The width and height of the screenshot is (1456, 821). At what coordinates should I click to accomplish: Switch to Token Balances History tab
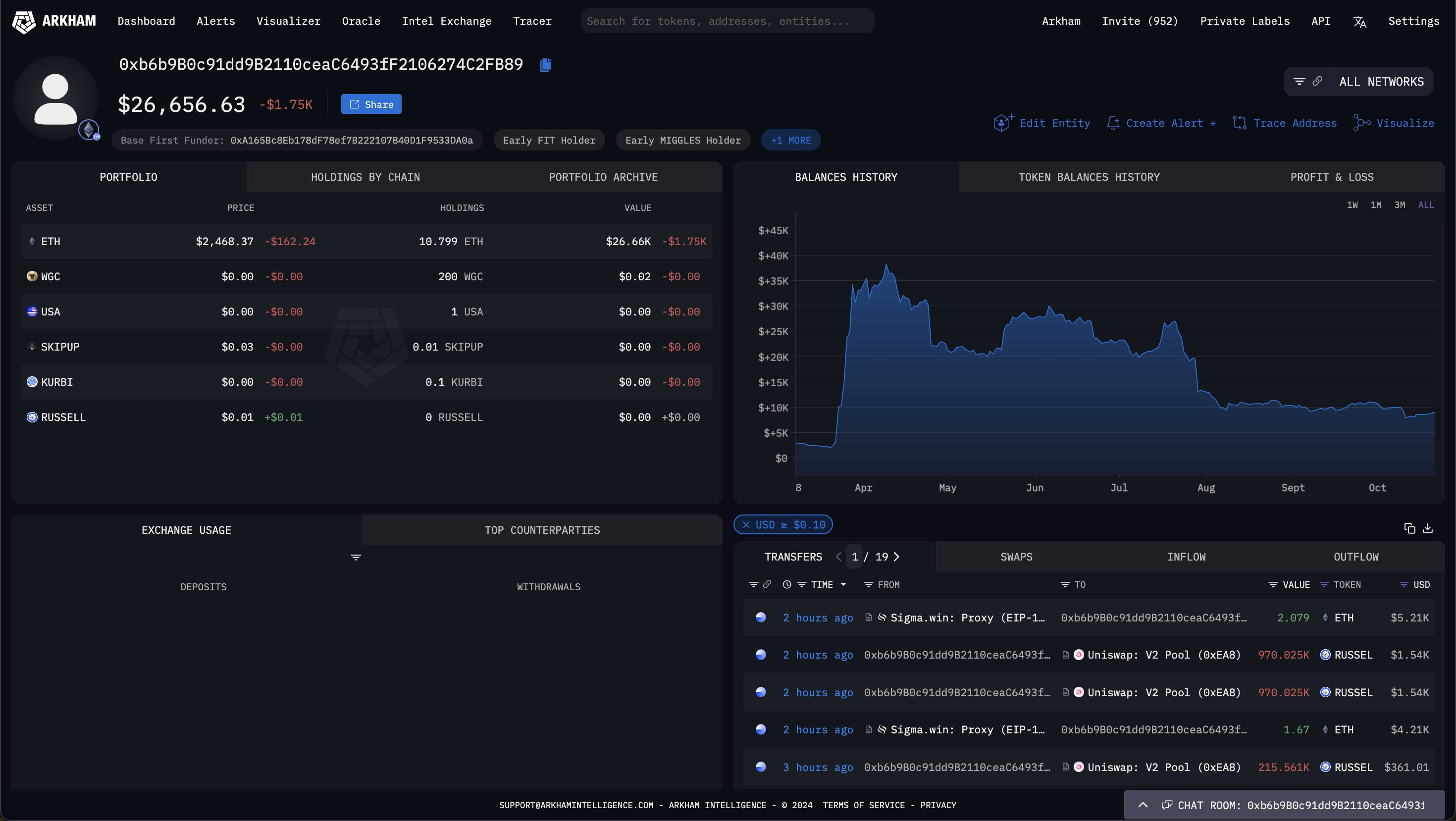pos(1089,177)
